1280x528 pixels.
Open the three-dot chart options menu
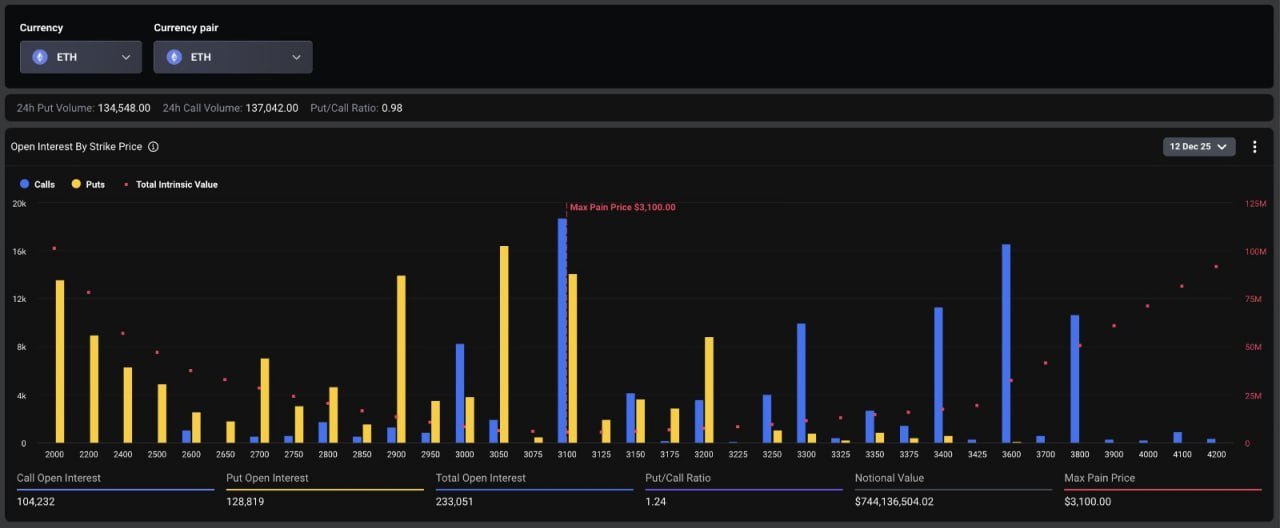1255,147
